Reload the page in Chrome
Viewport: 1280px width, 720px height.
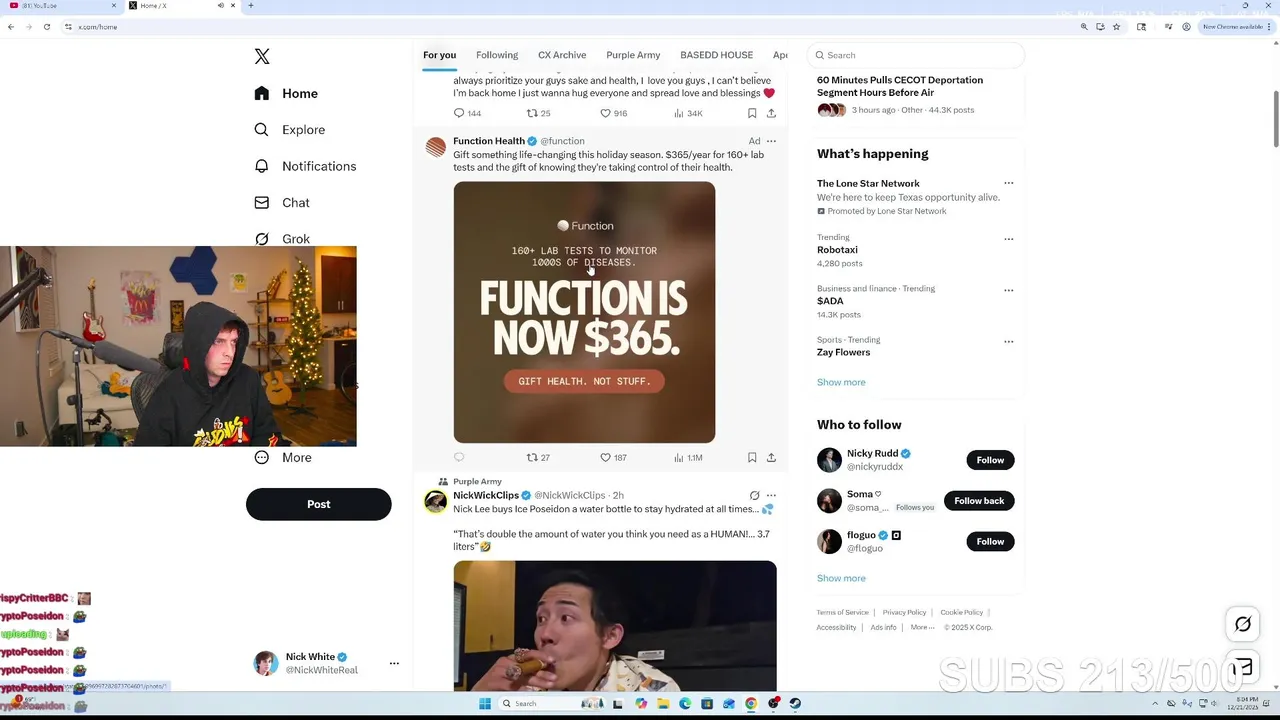pos(46,27)
